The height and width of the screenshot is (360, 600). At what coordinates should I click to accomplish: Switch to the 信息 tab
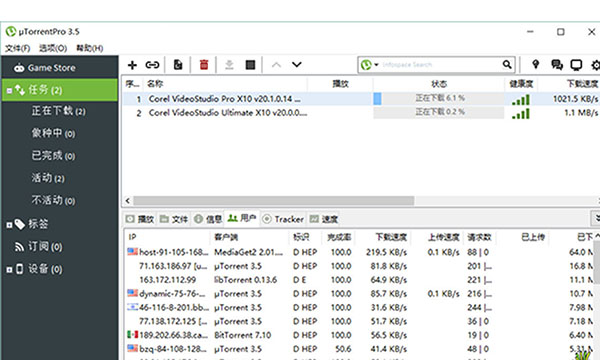[208, 219]
